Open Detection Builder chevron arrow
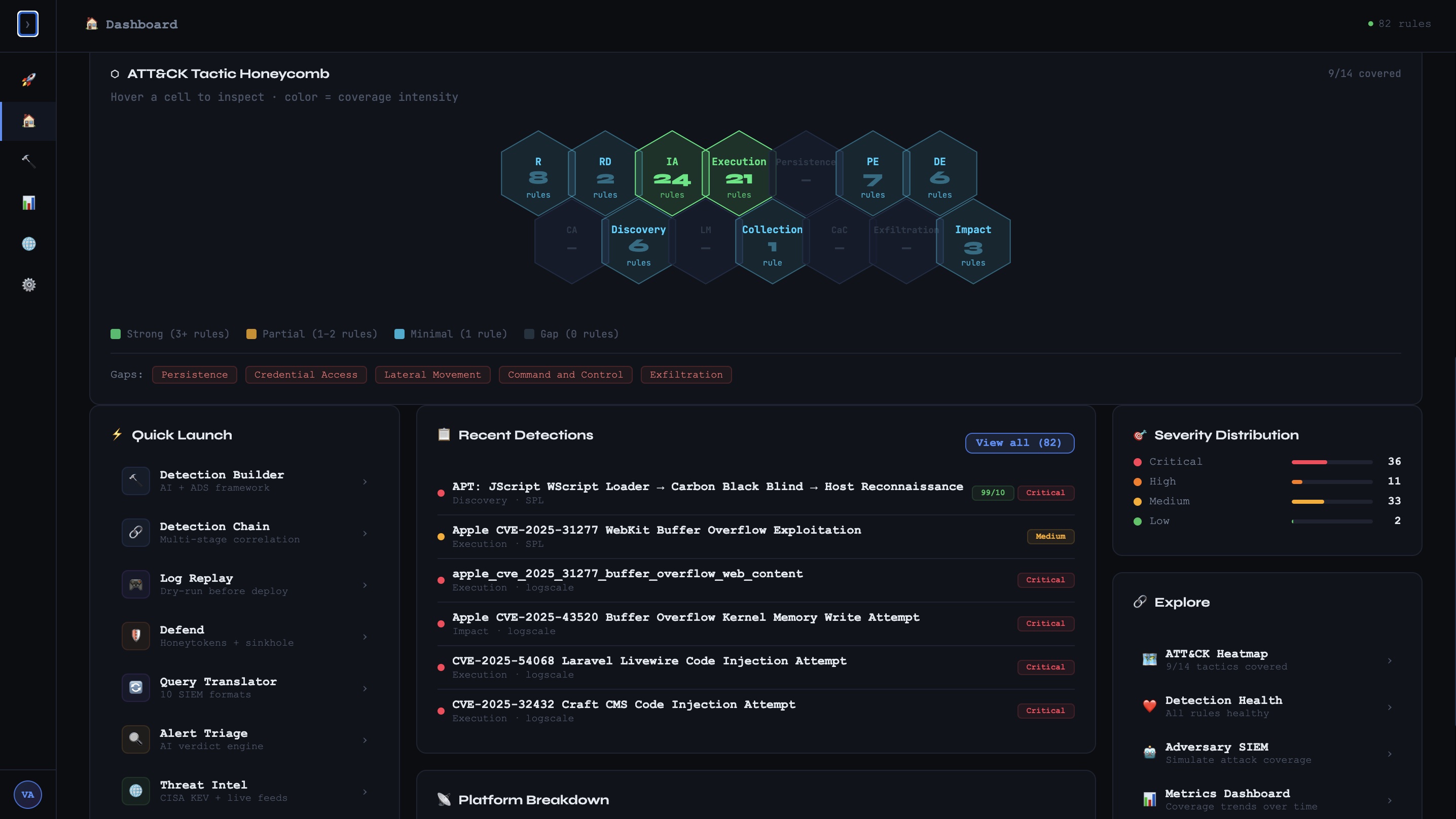 coord(365,481)
